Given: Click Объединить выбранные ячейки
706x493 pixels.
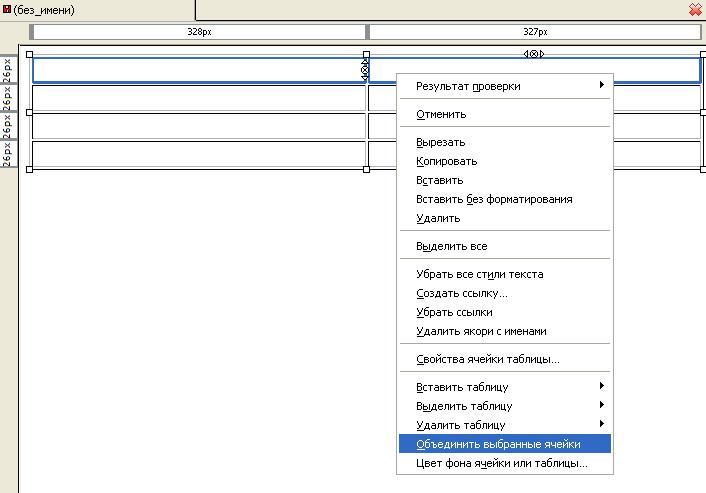Looking at the screenshot, I should 505,444.
